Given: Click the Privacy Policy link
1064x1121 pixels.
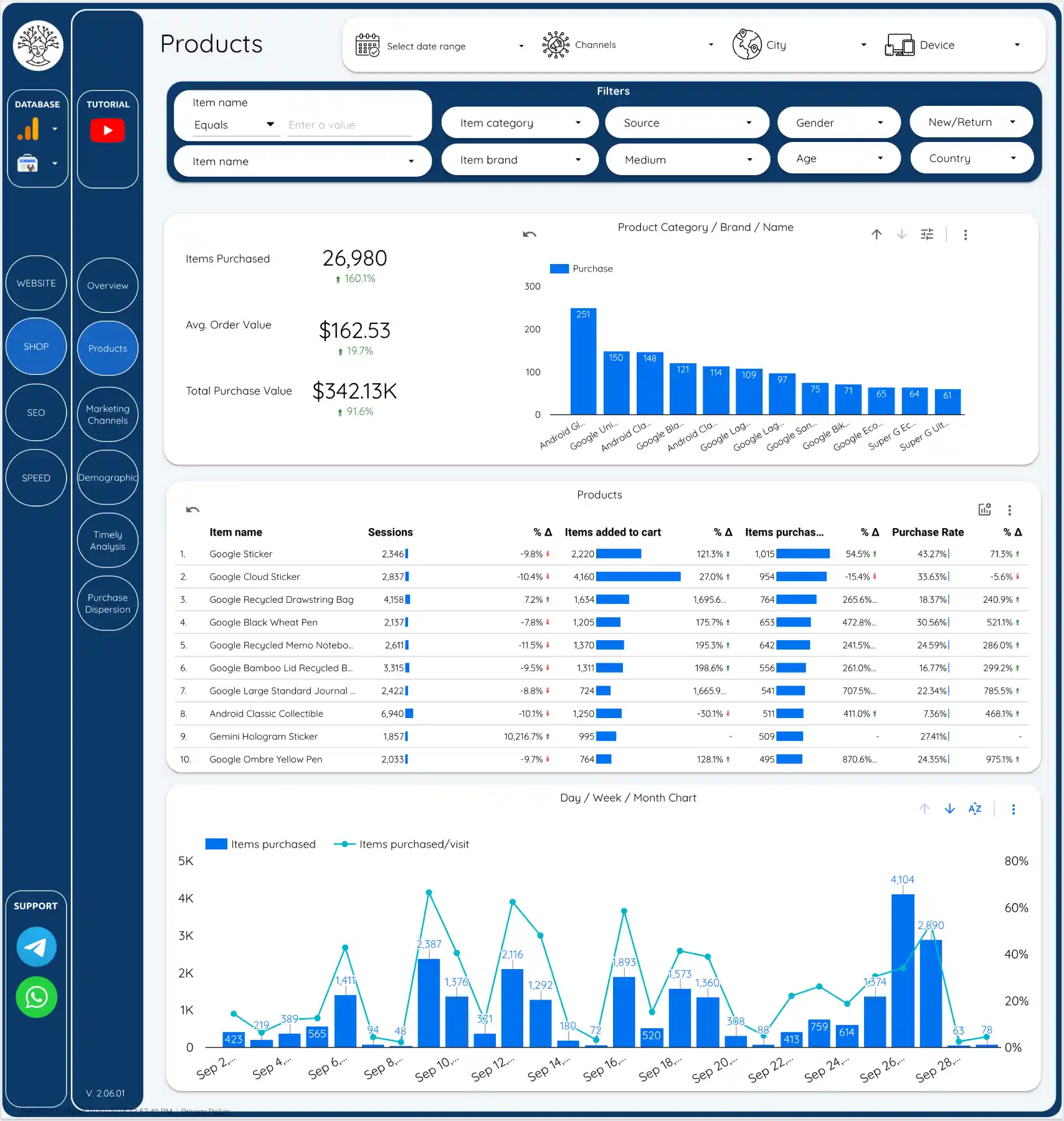Looking at the screenshot, I should coord(205,1111).
